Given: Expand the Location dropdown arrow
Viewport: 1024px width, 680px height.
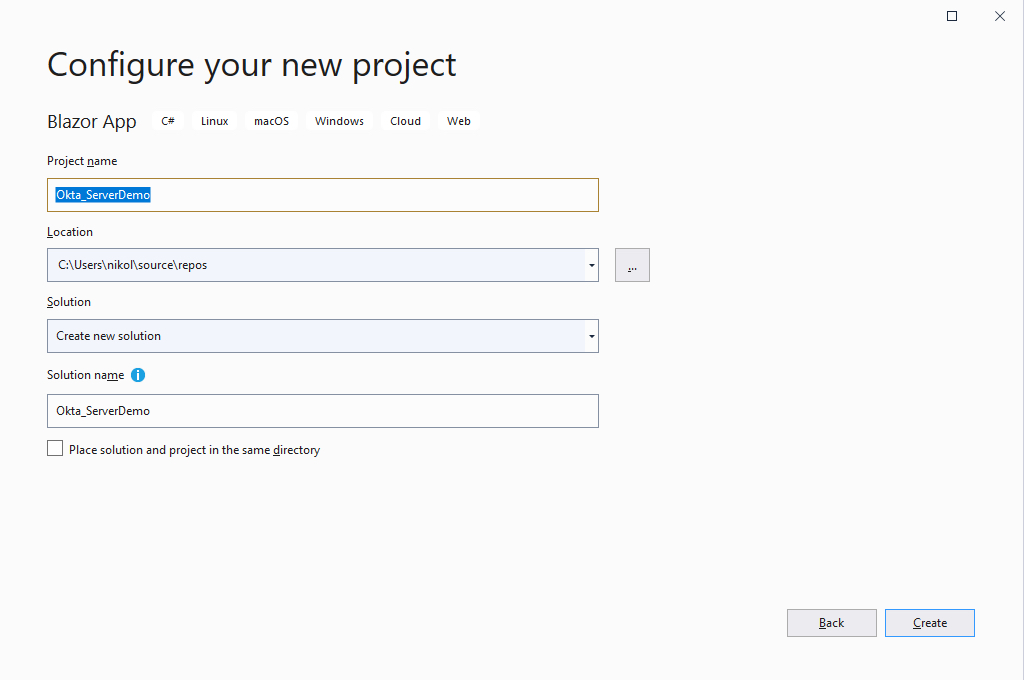Looking at the screenshot, I should [592, 265].
